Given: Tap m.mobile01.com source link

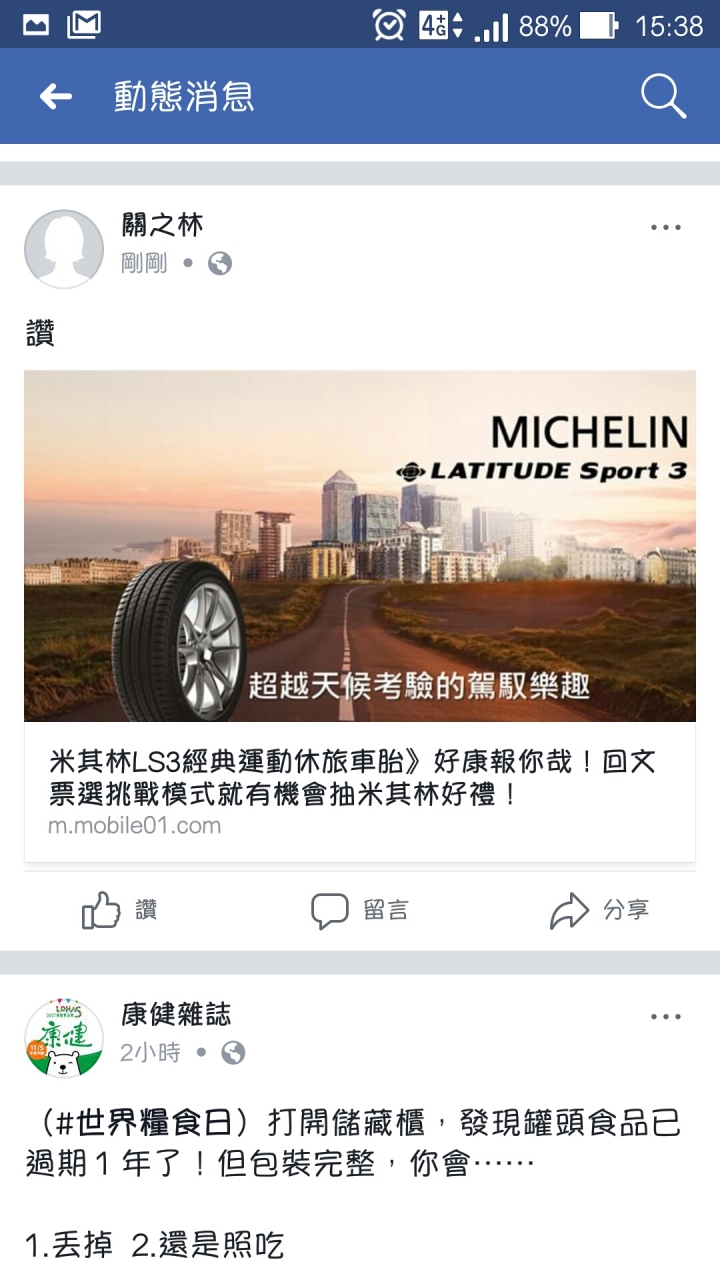Looking at the screenshot, I should click(134, 826).
